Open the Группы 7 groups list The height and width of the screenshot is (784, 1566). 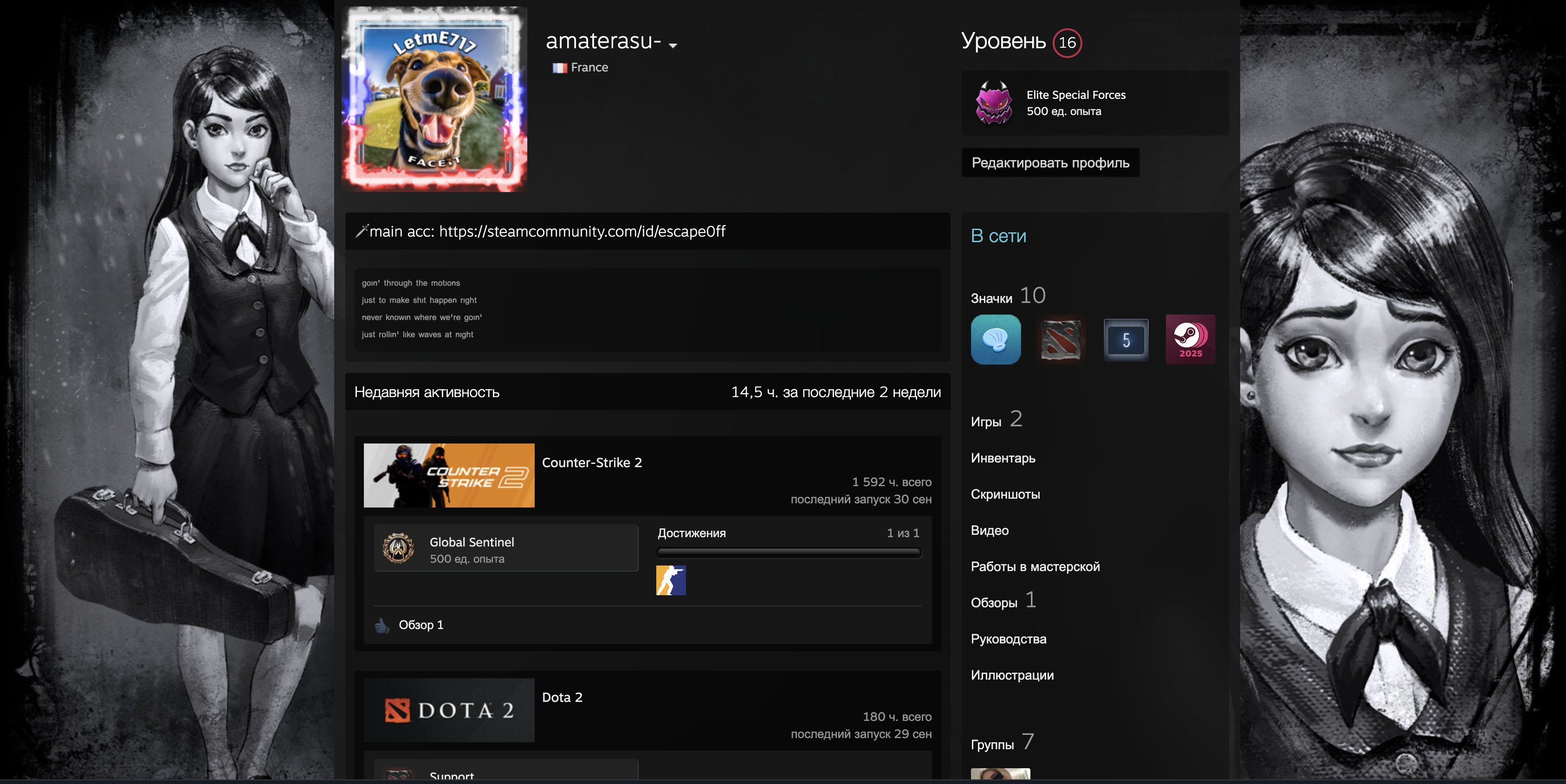(1002, 743)
